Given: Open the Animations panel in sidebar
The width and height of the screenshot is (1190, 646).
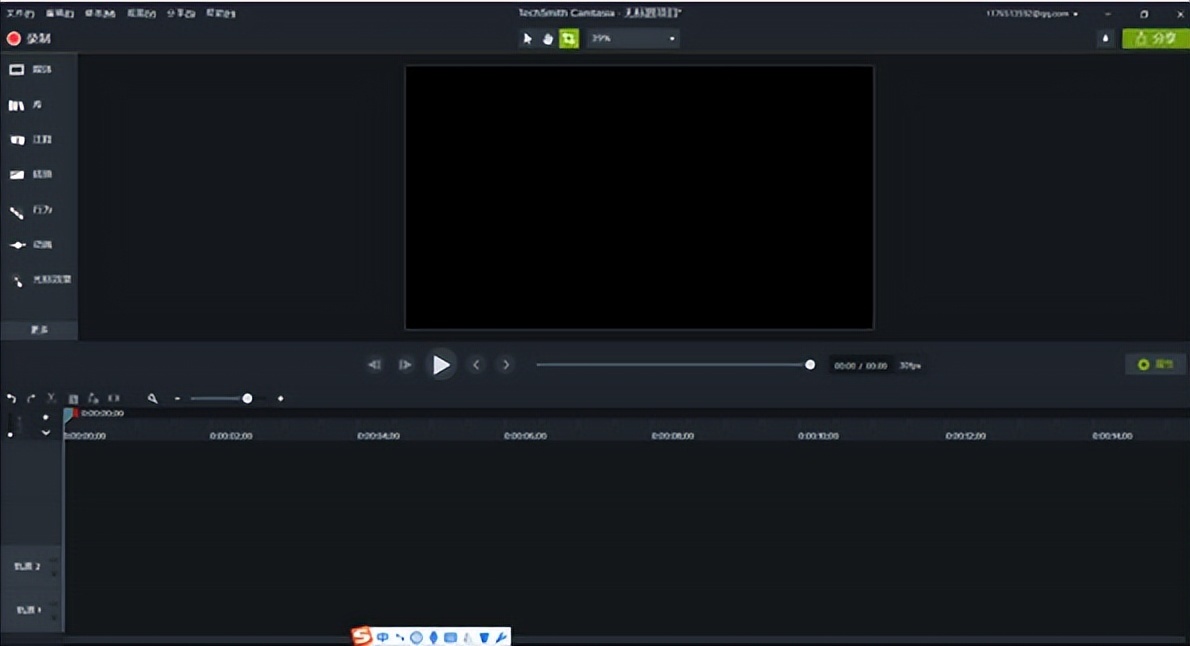Looking at the screenshot, I should click(17, 245).
